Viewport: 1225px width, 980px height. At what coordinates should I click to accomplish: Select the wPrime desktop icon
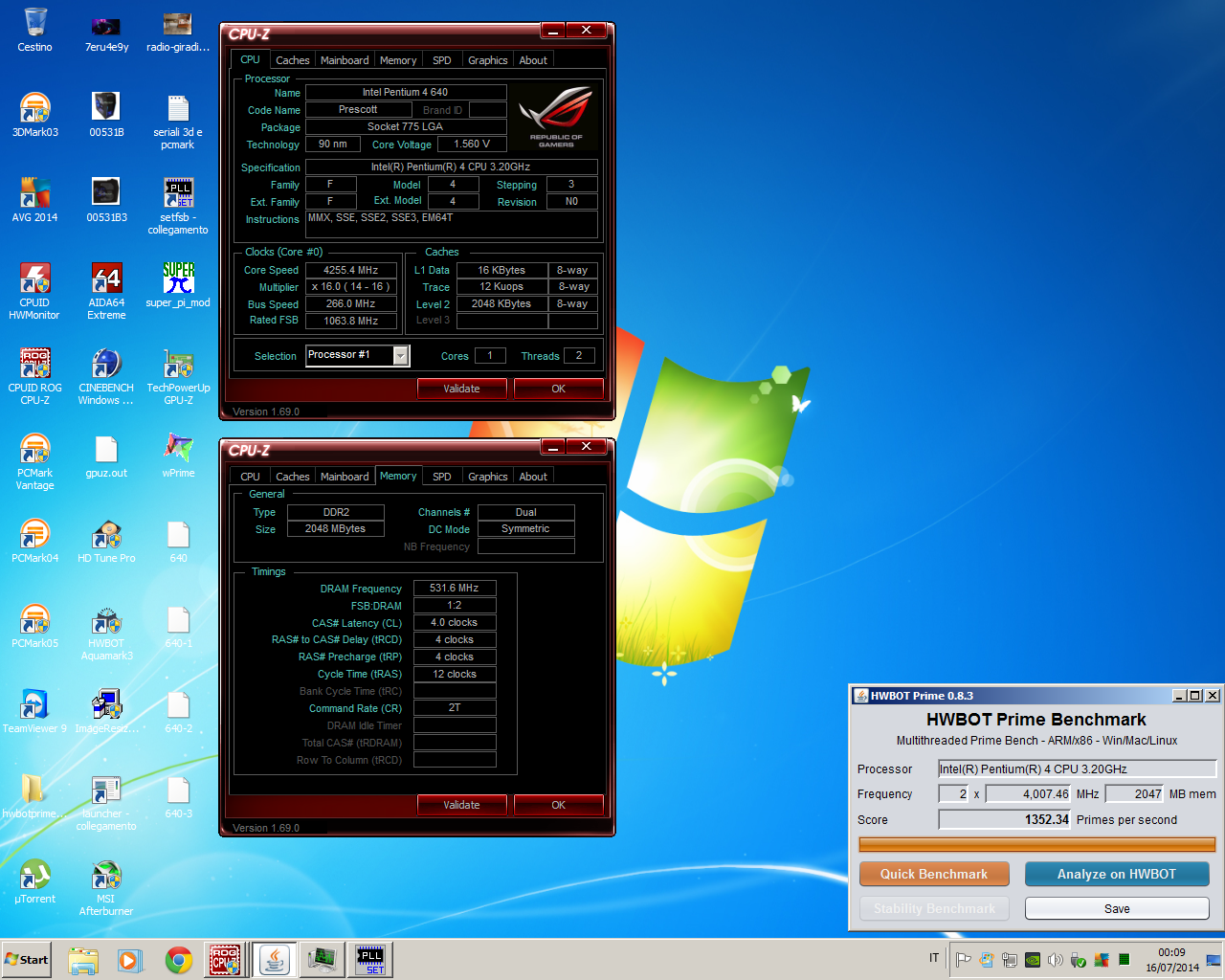point(178,456)
